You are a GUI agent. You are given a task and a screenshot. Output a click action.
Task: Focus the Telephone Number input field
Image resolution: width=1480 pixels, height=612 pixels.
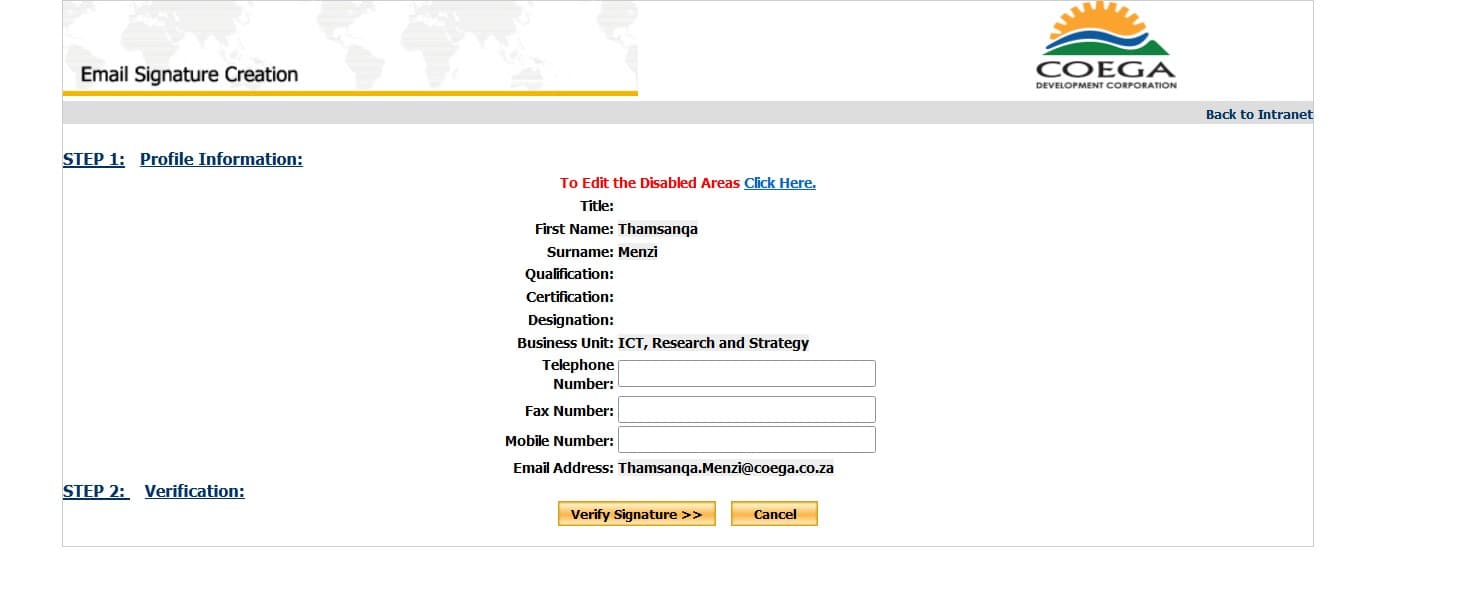pyautogui.click(x=747, y=373)
